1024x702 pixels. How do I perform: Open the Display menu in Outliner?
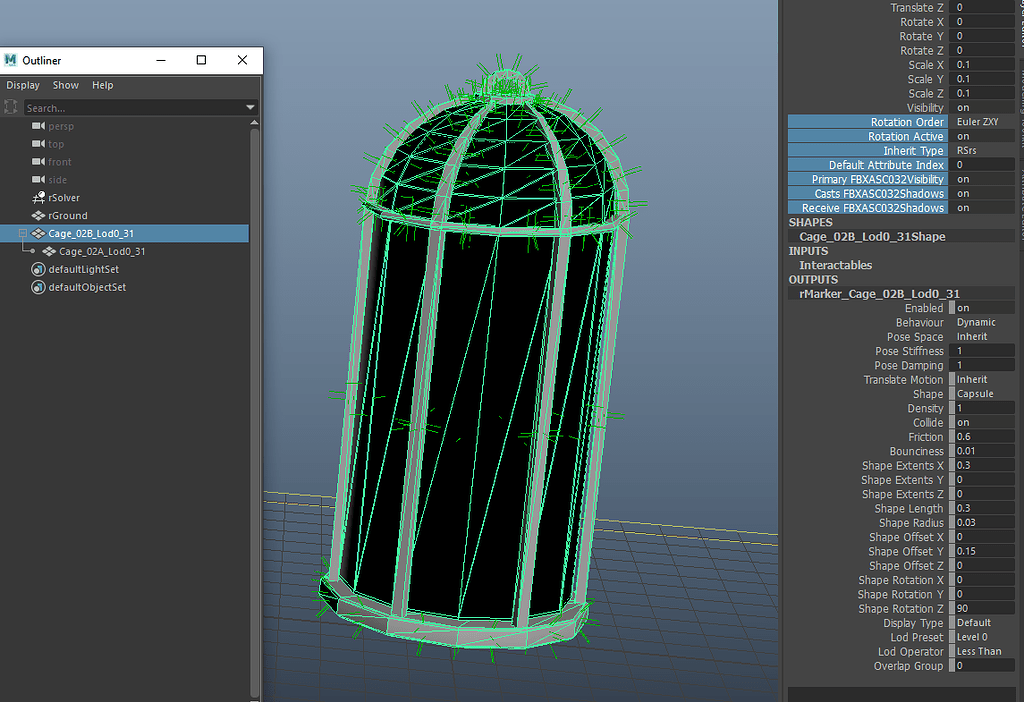[x=22, y=84]
